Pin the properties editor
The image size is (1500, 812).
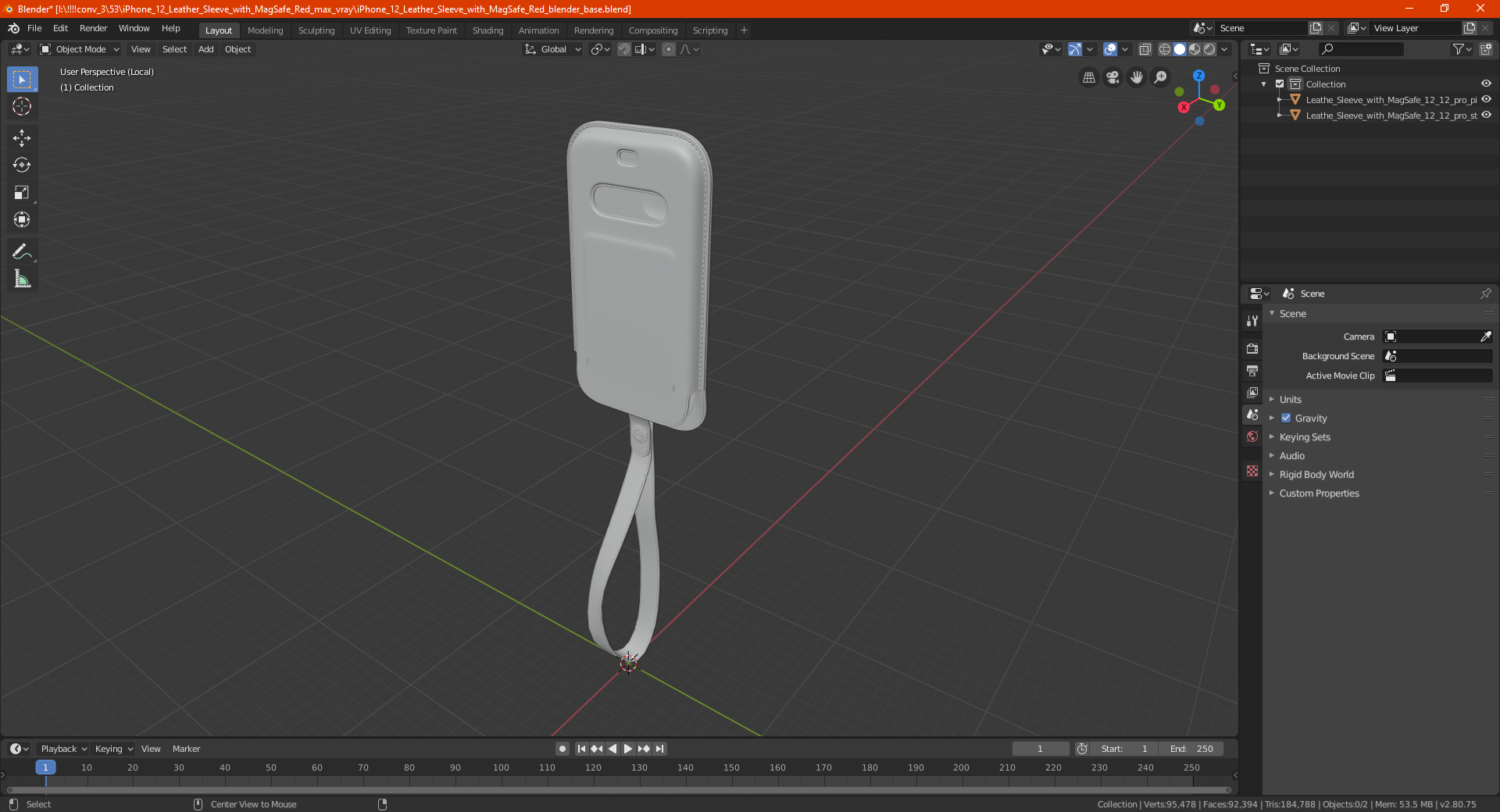pyautogui.click(x=1485, y=294)
